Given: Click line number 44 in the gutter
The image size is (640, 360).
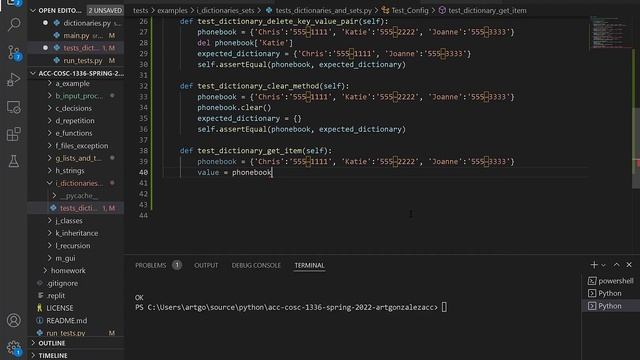Looking at the screenshot, I should click(143, 215).
